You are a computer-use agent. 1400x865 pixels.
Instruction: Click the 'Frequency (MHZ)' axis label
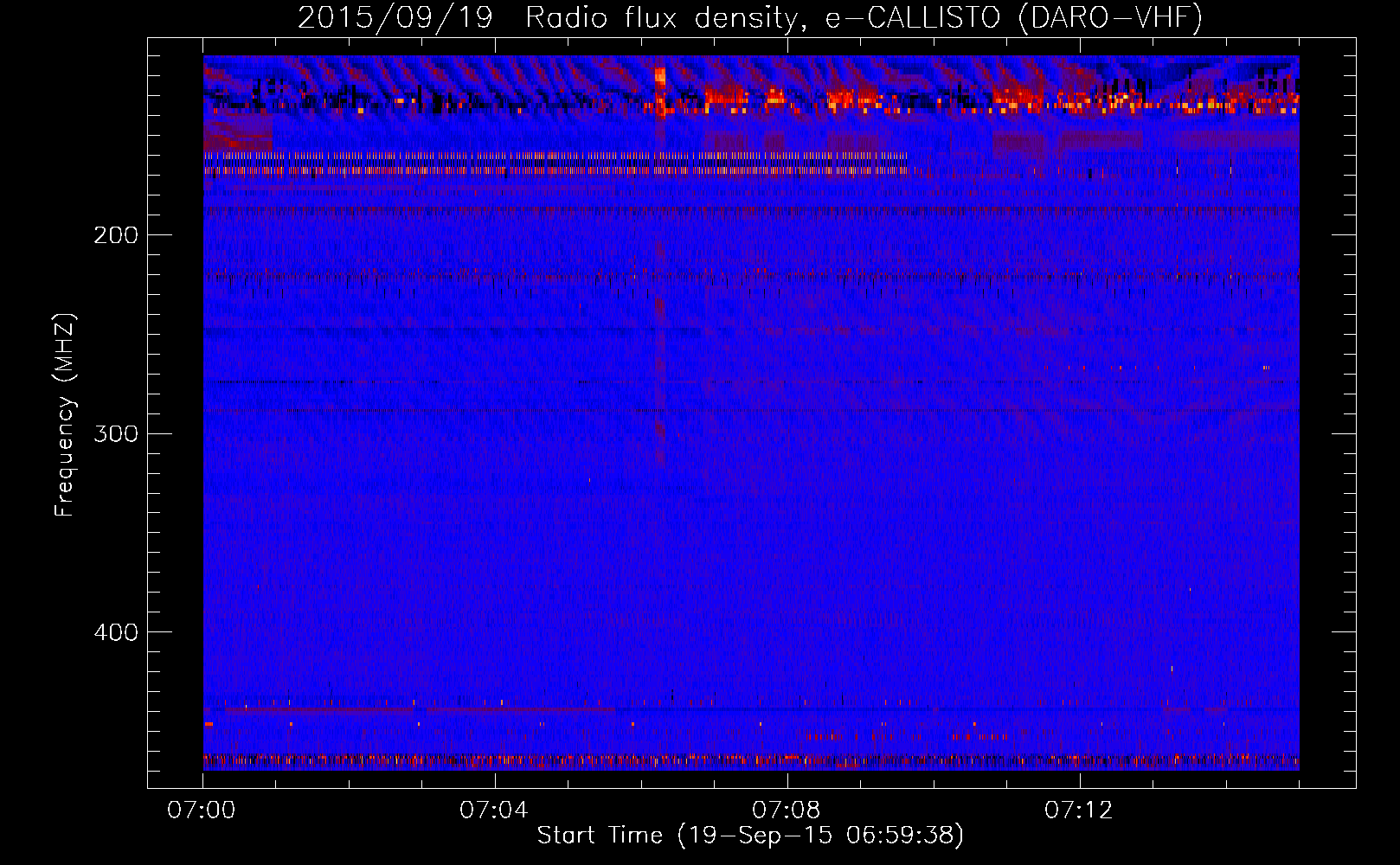coord(66,415)
